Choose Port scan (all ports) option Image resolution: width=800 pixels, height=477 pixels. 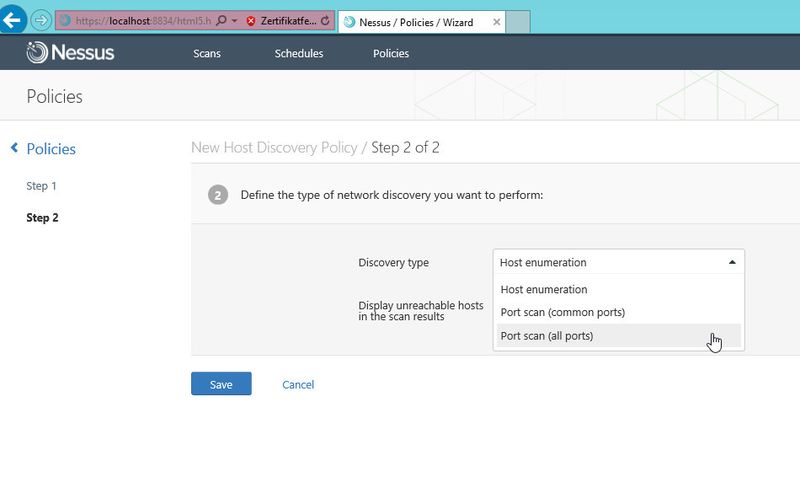(x=618, y=336)
